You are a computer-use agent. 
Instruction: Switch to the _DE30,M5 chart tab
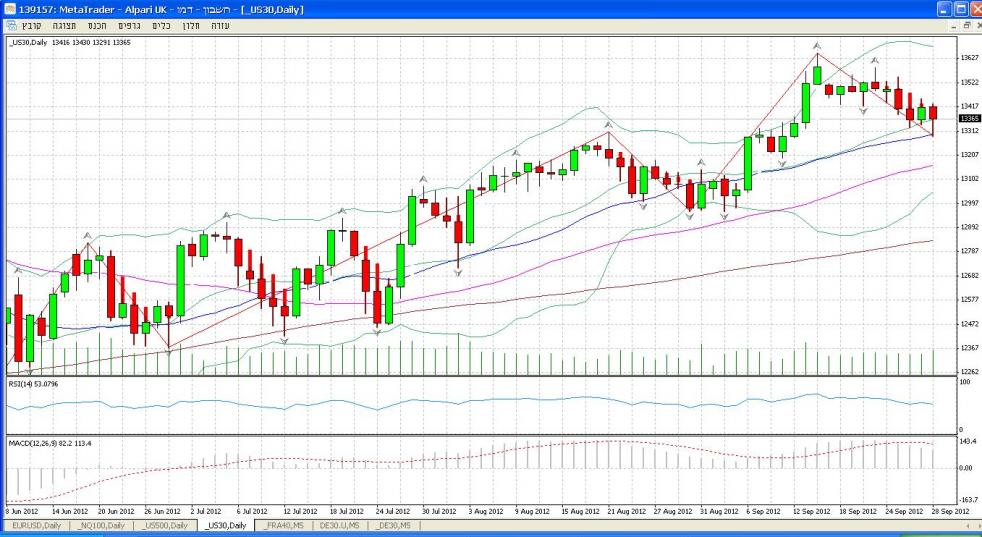point(392,525)
